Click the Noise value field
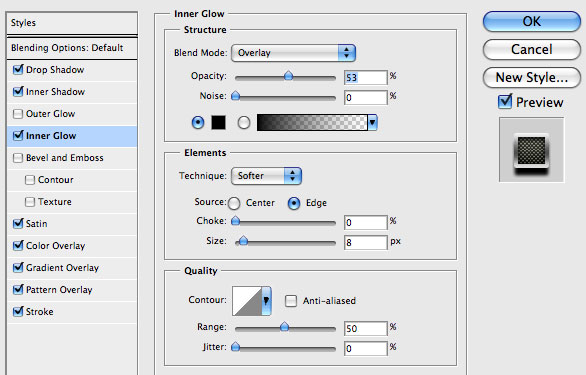The image size is (586, 375). tap(366, 98)
